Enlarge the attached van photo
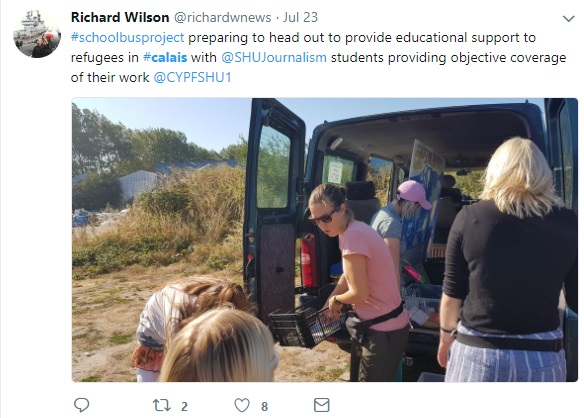Image resolution: width=584 pixels, height=418 pixels. click(324, 240)
